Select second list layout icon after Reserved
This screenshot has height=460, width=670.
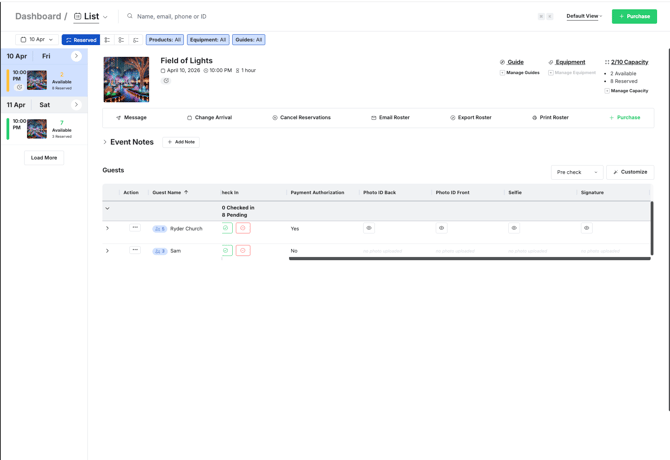[x=107, y=40]
